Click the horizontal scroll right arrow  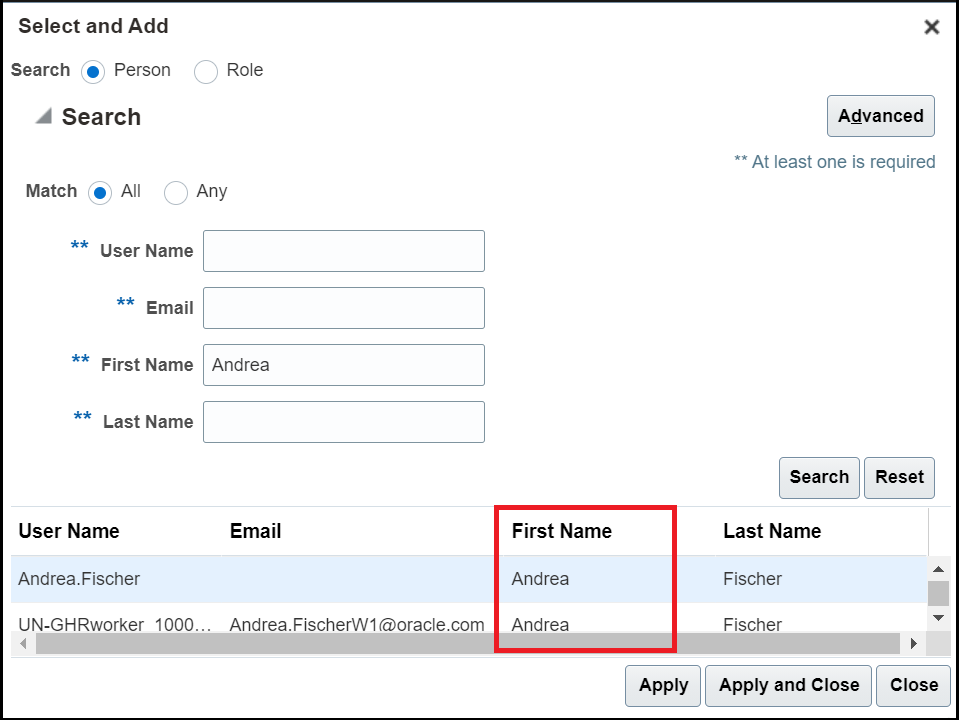pyautogui.click(x=914, y=644)
